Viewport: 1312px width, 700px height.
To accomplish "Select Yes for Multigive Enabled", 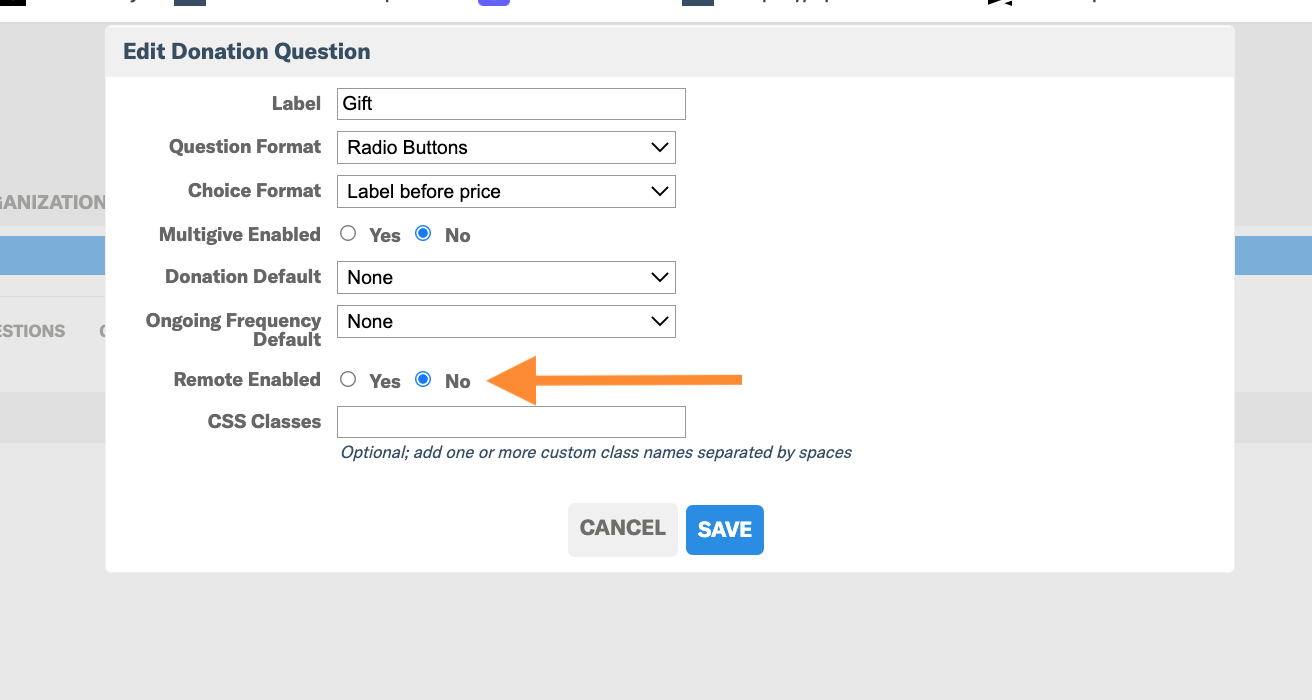I will (x=348, y=234).
